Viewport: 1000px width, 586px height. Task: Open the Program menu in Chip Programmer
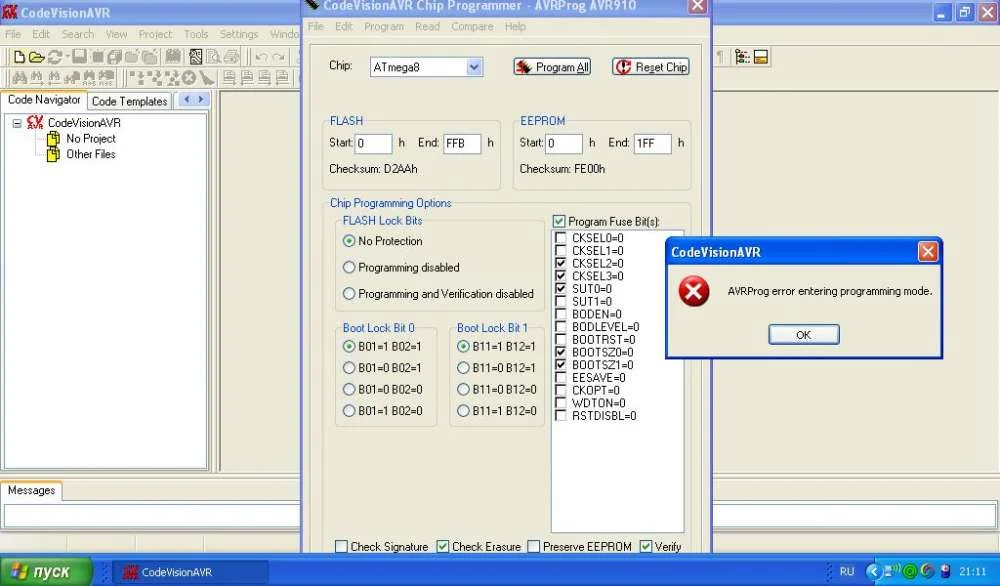(383, 27)
